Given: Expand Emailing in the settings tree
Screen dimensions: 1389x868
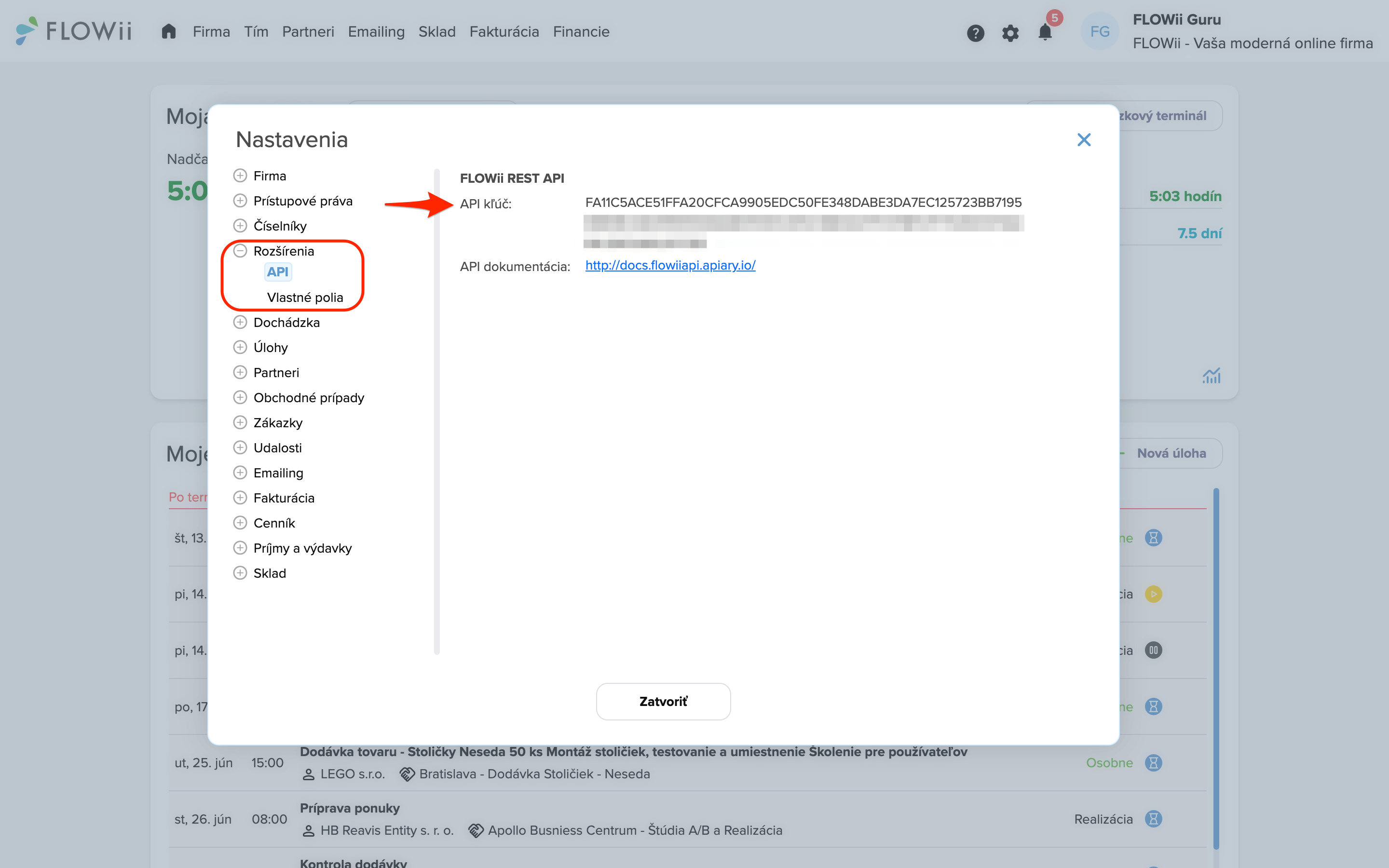Looking at the screenshot, I should pos(240,473).
